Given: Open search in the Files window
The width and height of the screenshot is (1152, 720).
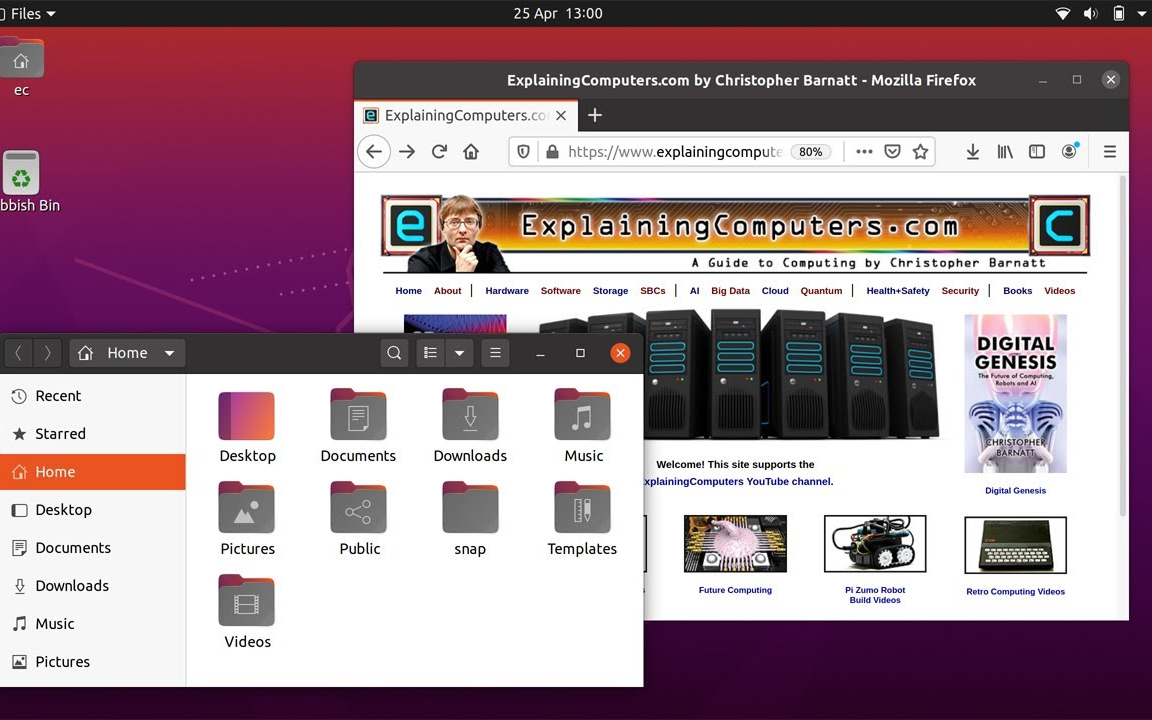Looking at the screenshot, I should (394, 352).
